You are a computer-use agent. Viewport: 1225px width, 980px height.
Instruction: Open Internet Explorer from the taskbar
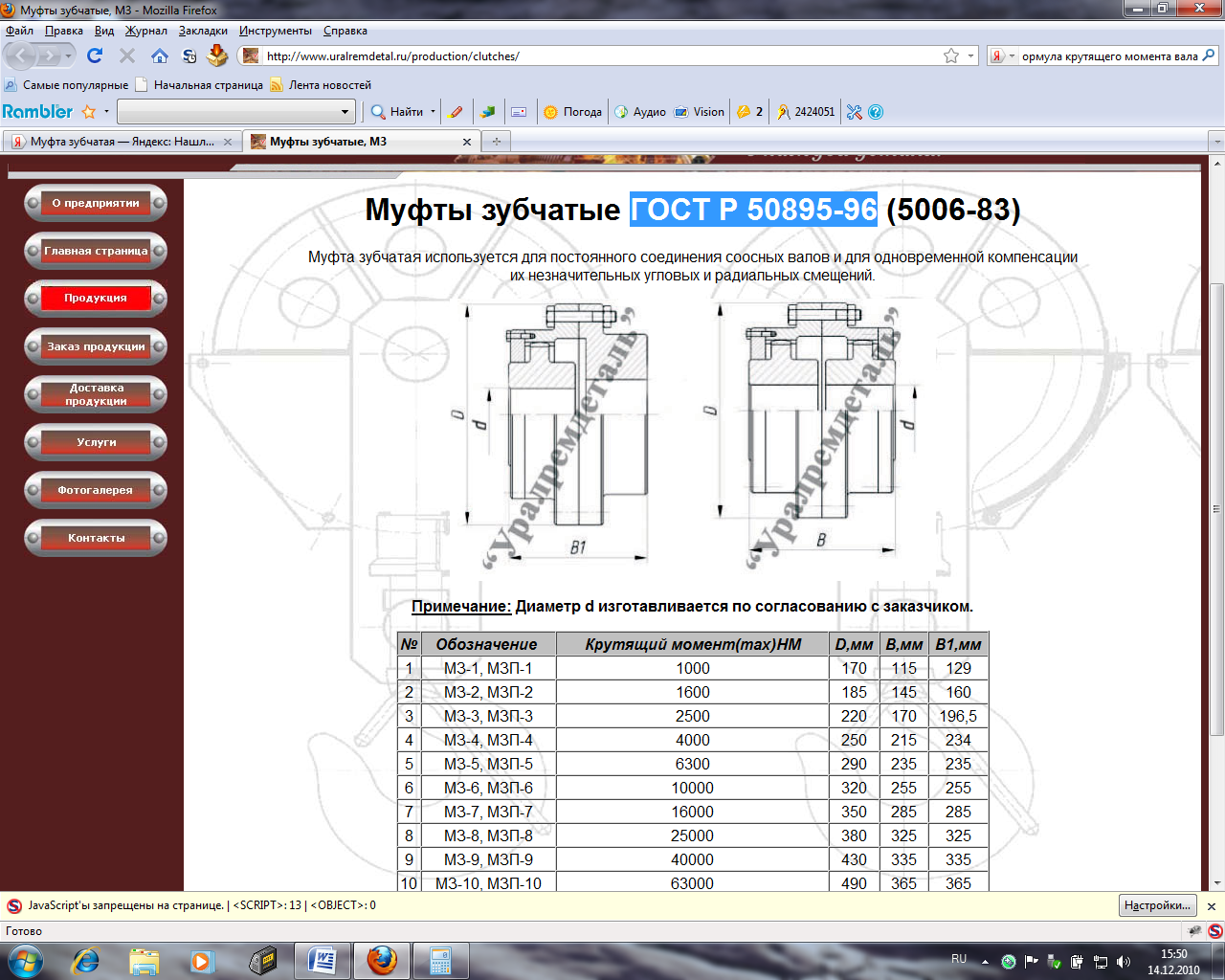[x=86, y=960]
